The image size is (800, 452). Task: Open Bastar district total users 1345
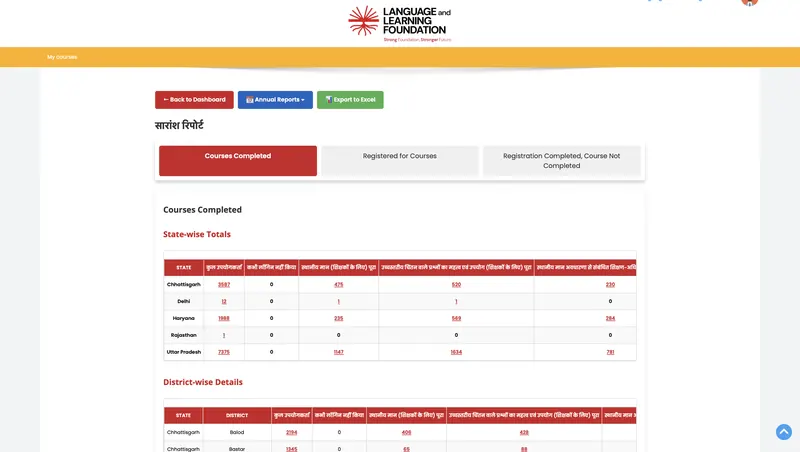tap(291, 449)
